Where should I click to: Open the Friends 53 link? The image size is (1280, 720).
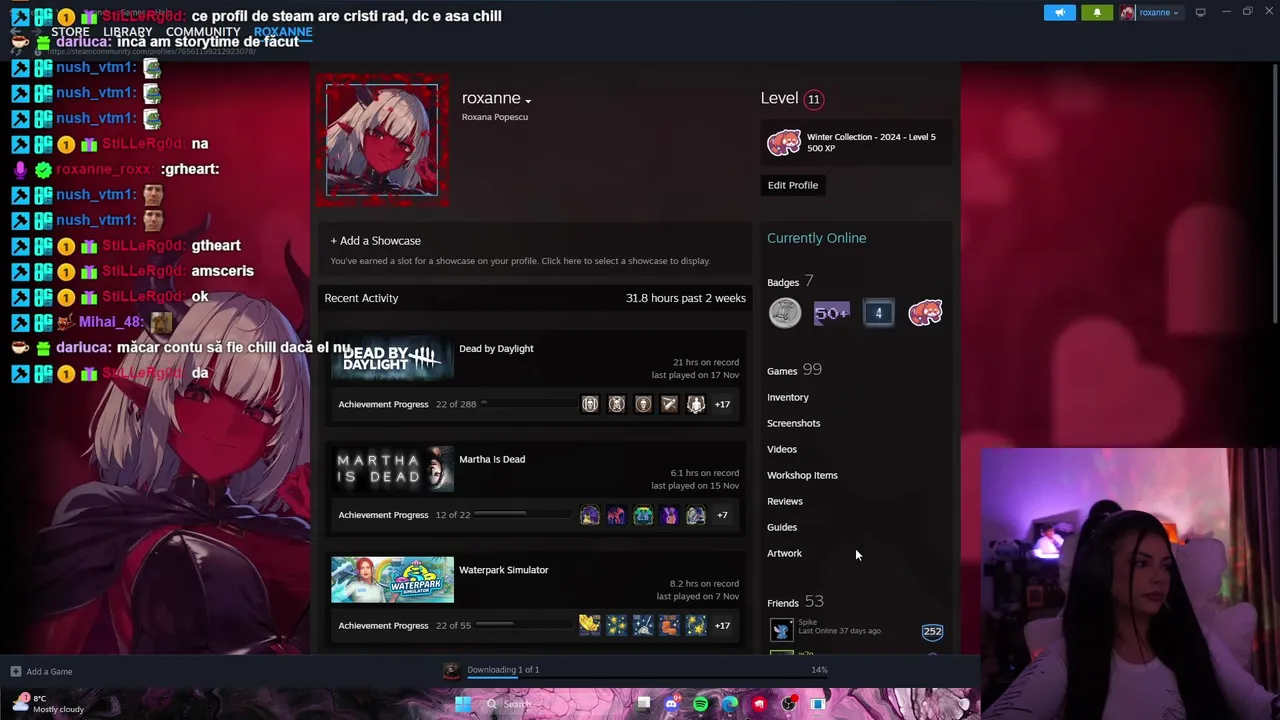point(795,602)
